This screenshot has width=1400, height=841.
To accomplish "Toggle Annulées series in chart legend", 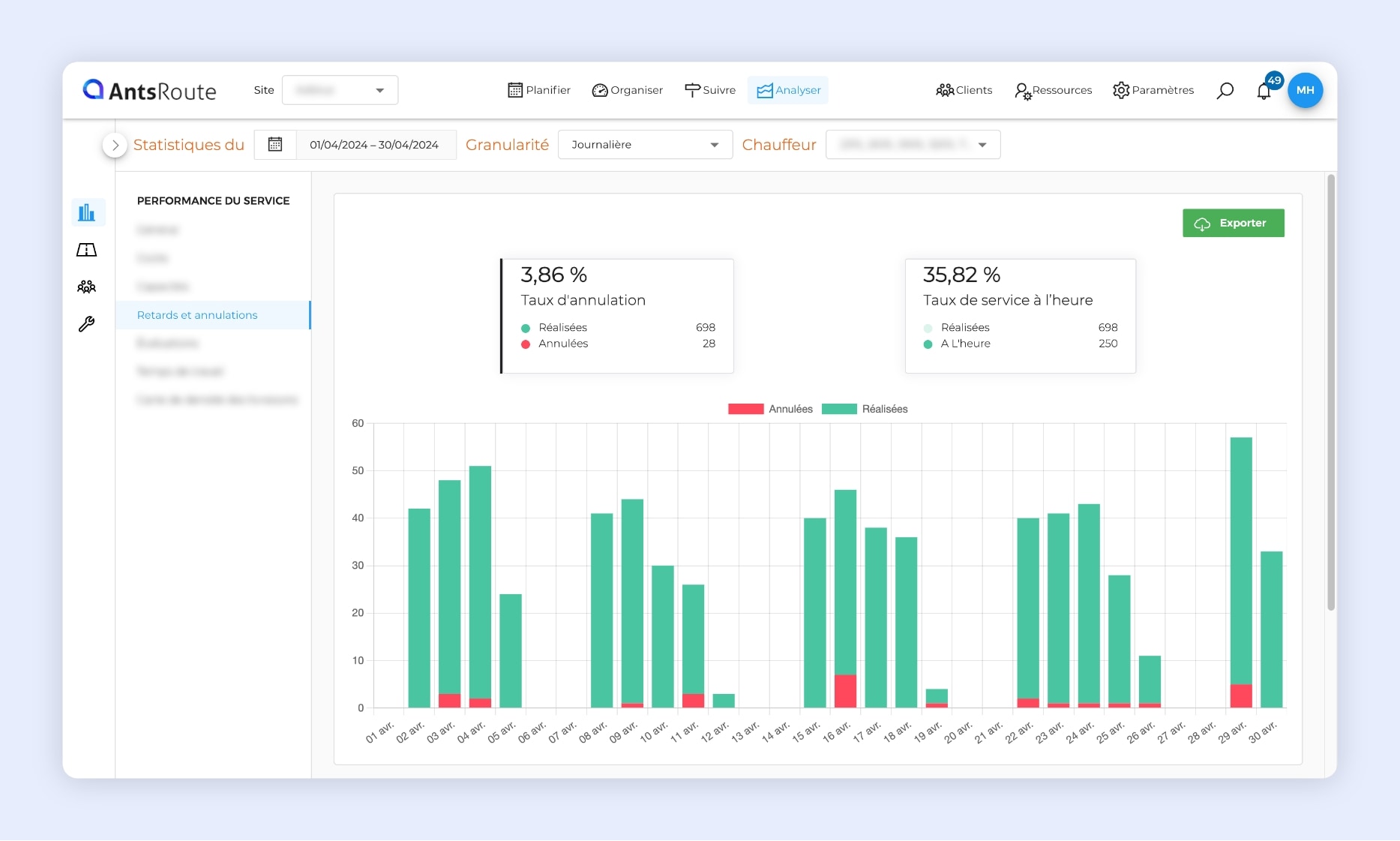I will [770, 409].
